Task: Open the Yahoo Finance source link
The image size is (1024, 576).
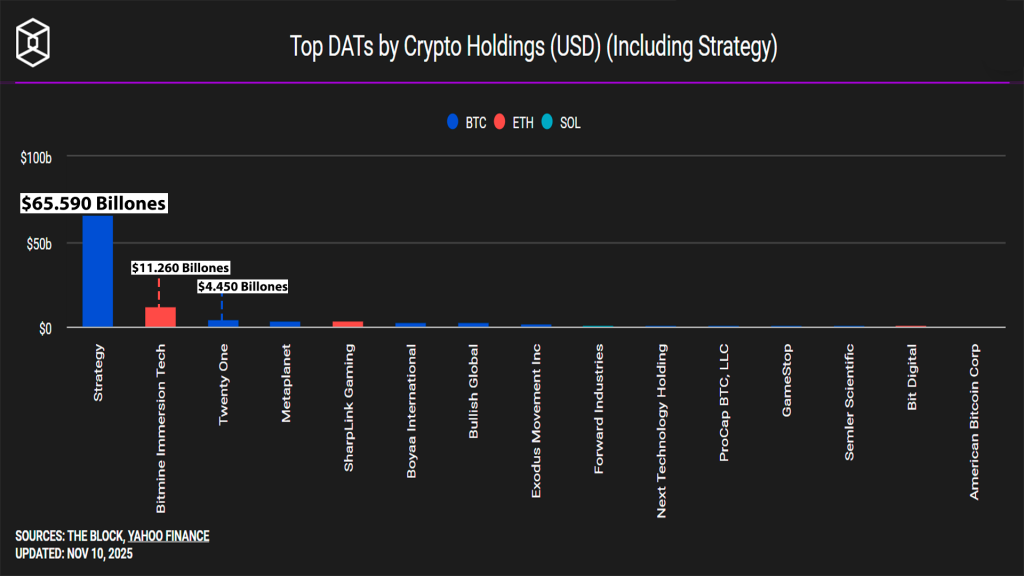Action: tap(168, 536)
